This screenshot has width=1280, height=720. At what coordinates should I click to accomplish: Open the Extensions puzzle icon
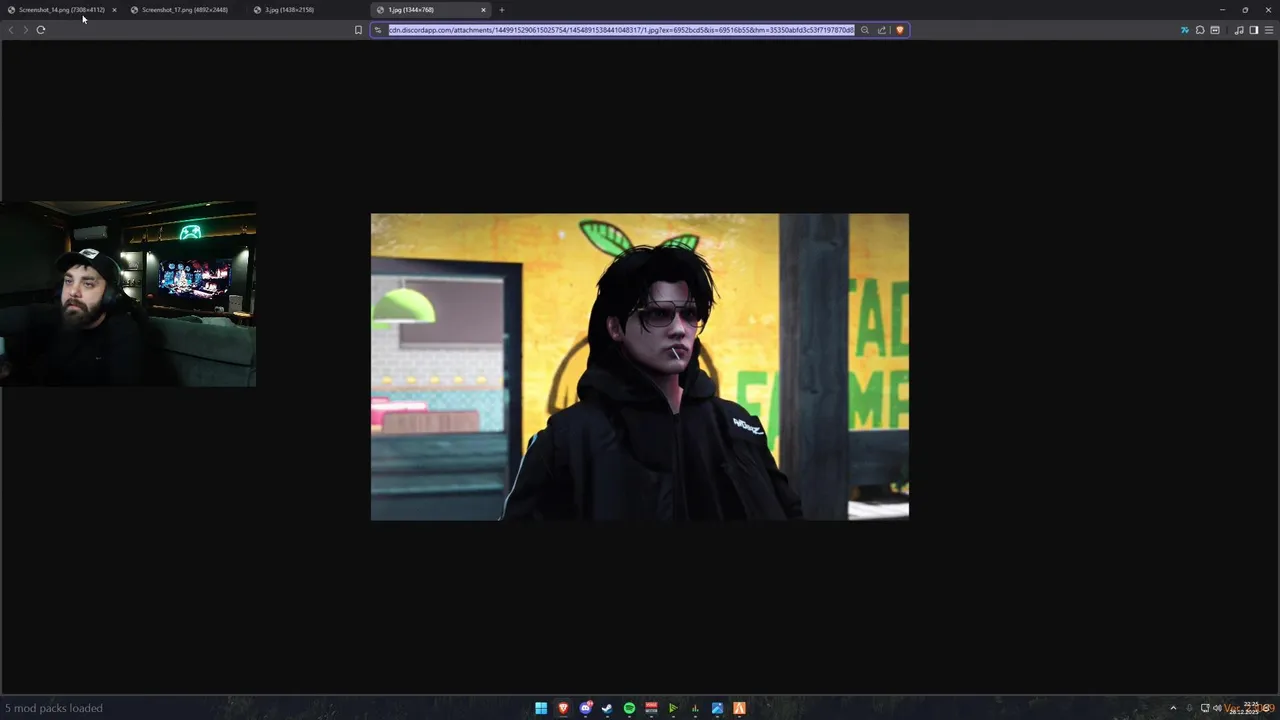pyautogui.click(x=1200, y=30)
